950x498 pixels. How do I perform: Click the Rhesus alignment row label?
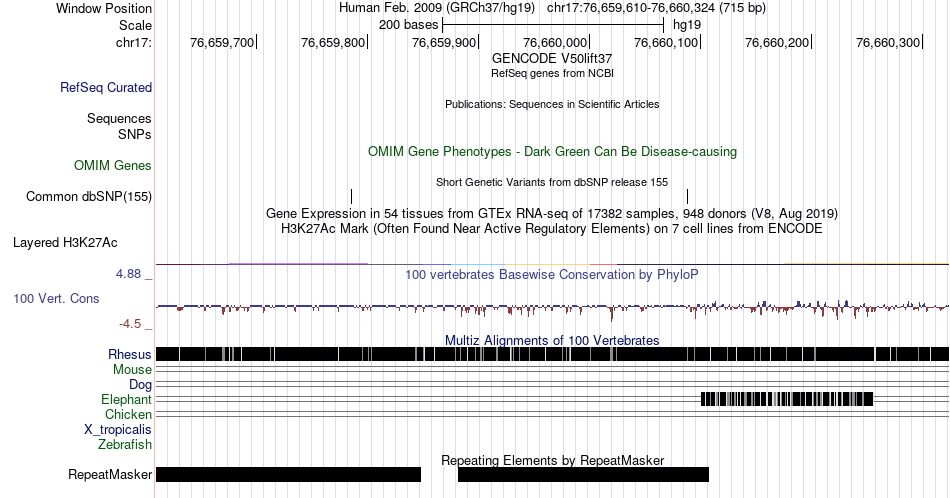pos(130,354)
